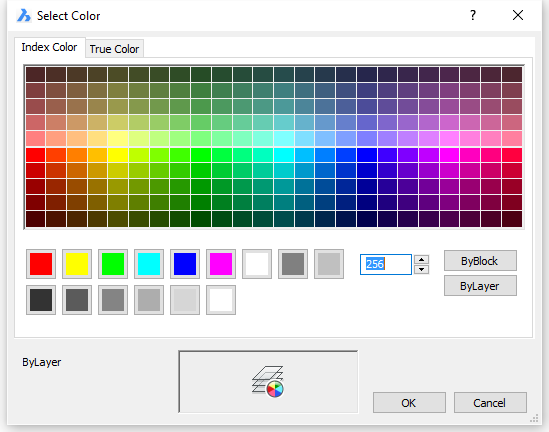Click the Cancel button
Screen dimensions: 549x432
point(490,403)
